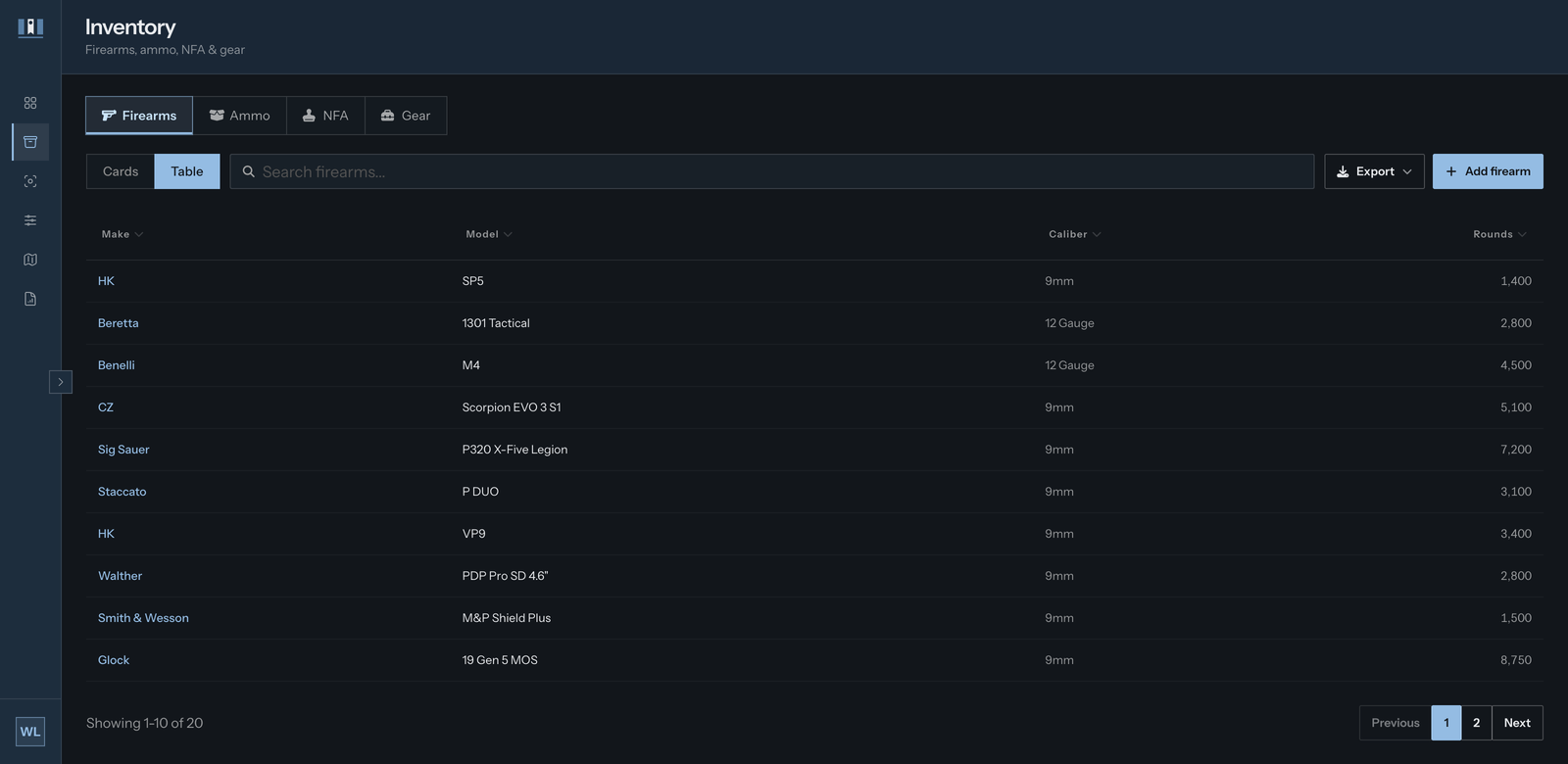This screenshot has height=764, width=1568.
Task: Click the app logo at top left
Action: click(30, 27)
